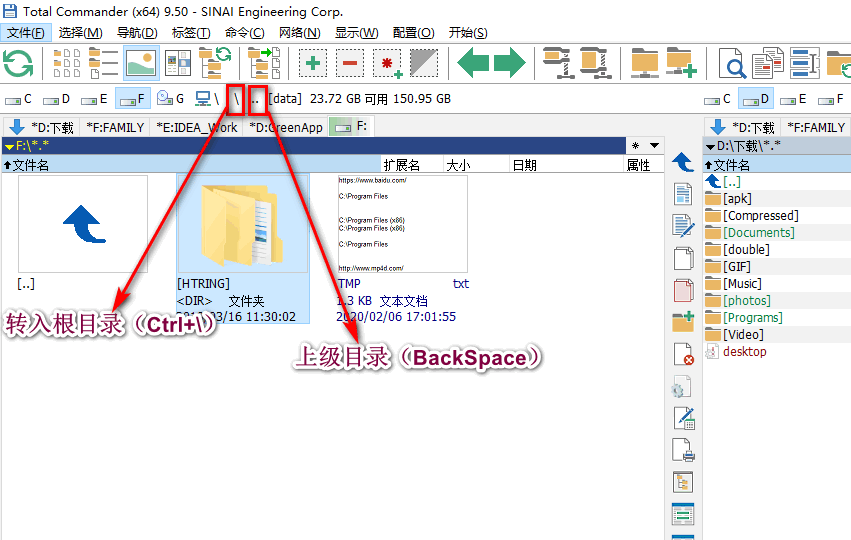Click left panel favorites asterisk button
This screenshot has height=540, width=851.
coord(636,145)
